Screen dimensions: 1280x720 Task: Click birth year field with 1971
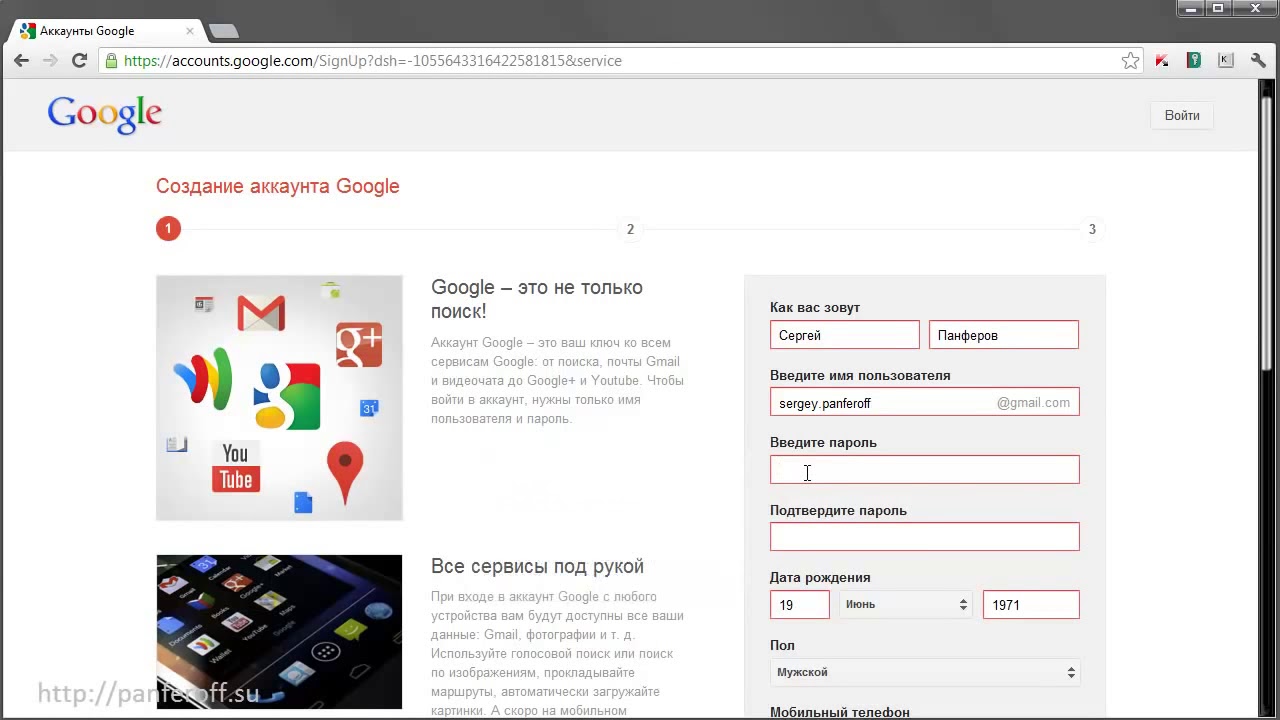(1031, 604)
